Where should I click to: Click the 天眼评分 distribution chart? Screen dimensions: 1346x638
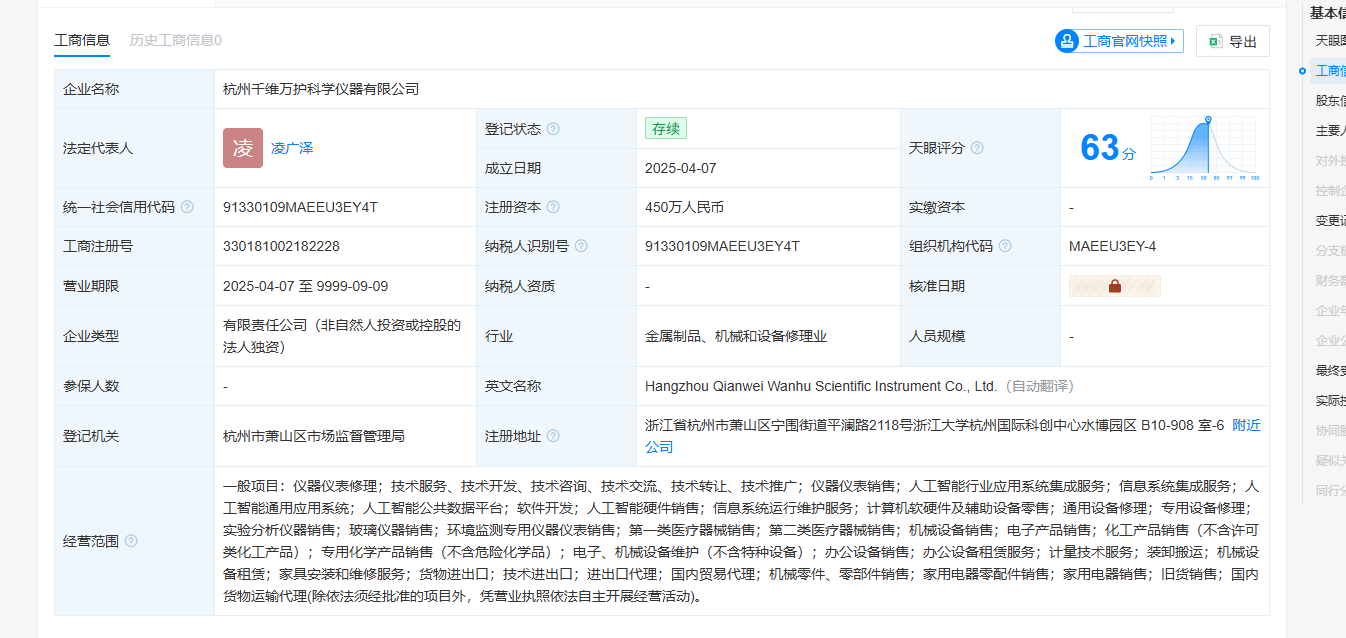click(x=1204, y=148)
